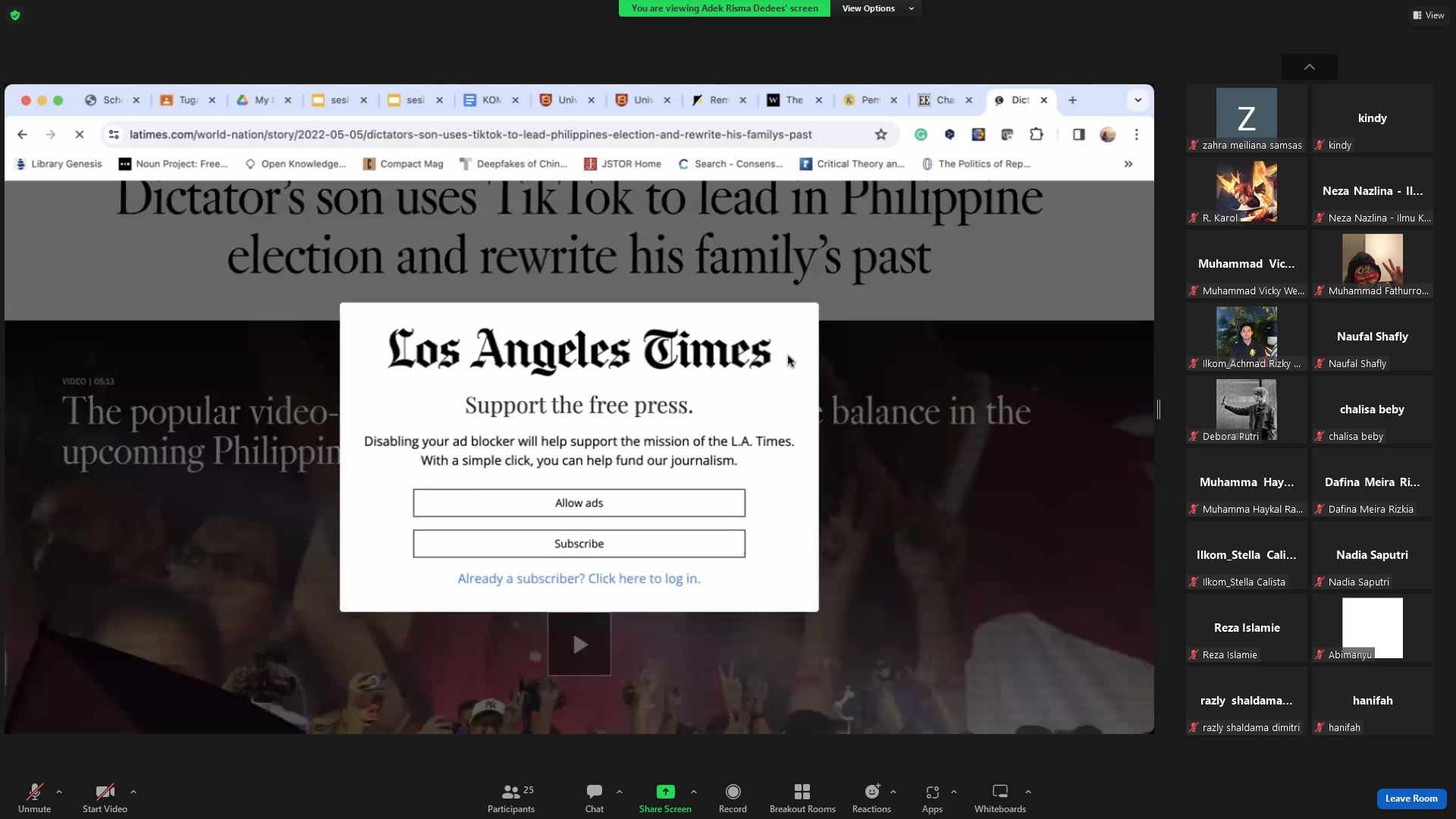Switch to the 'Sch' tab
Image resolution: width=1456 pixels, height=819 pixels.
click(x=111, y=100)
